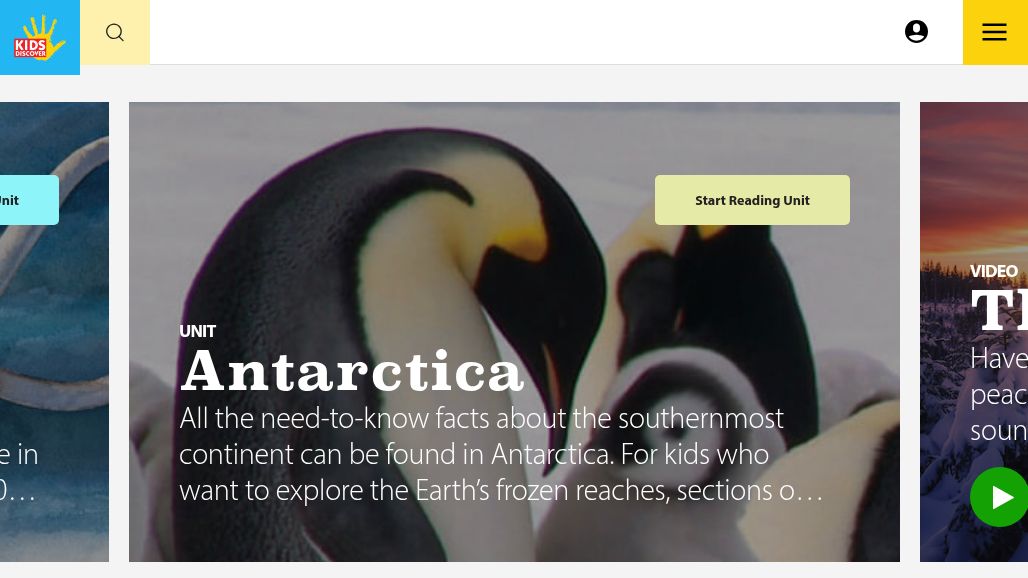Open the previous carousel card on the left
The width and height of the screenshot is (1028, 578).
[54, 332]
